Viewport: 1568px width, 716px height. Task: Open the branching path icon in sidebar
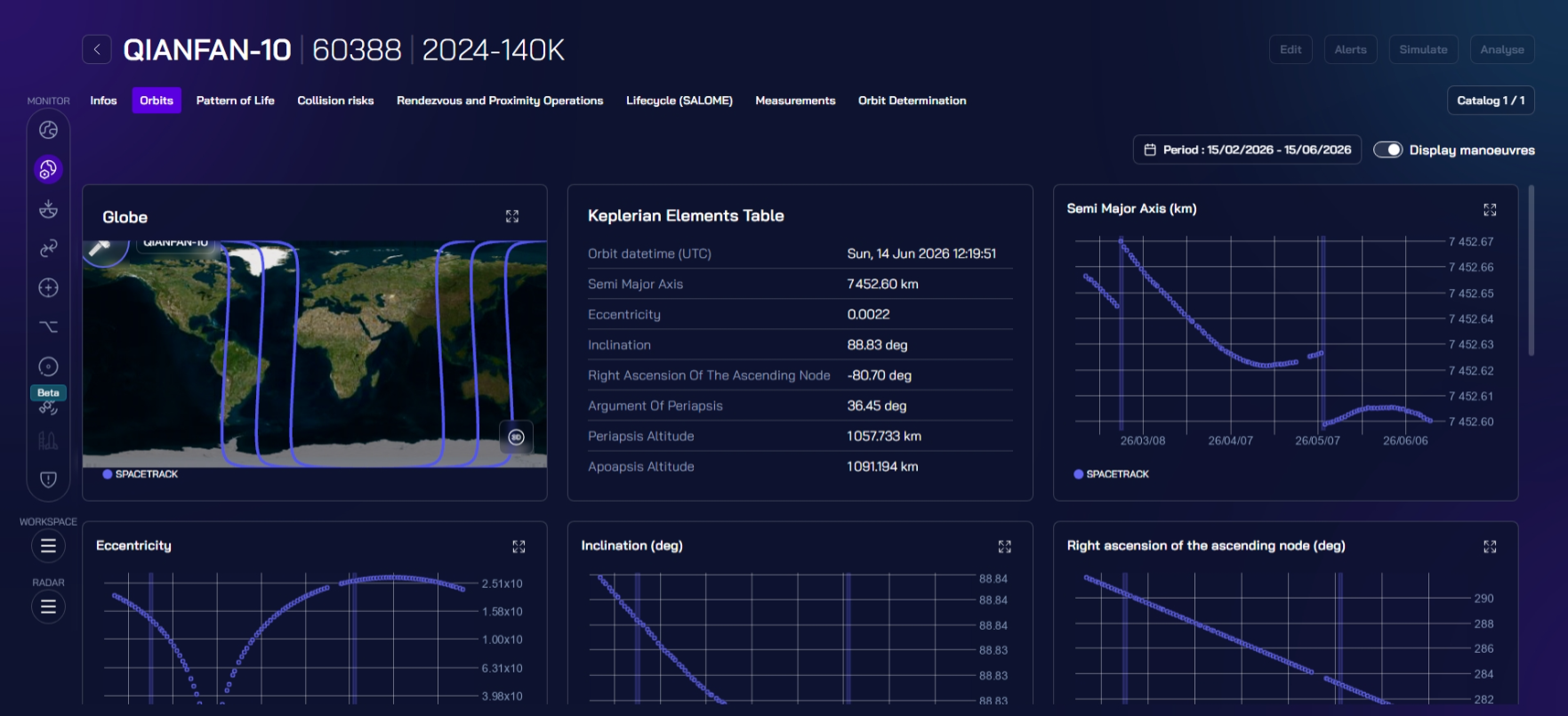[x=48, y=327]
